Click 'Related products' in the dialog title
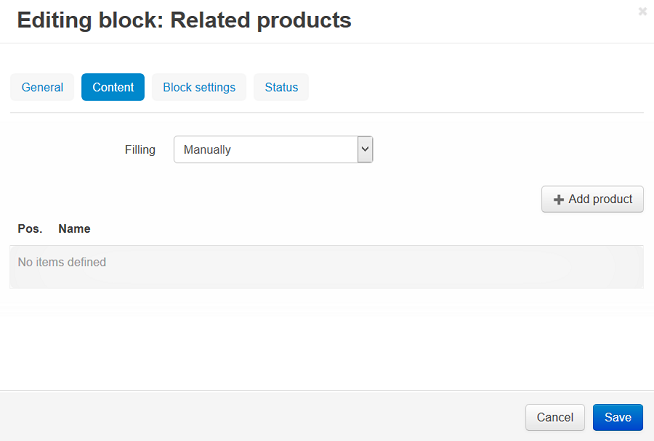 click(x=261, y=20)
